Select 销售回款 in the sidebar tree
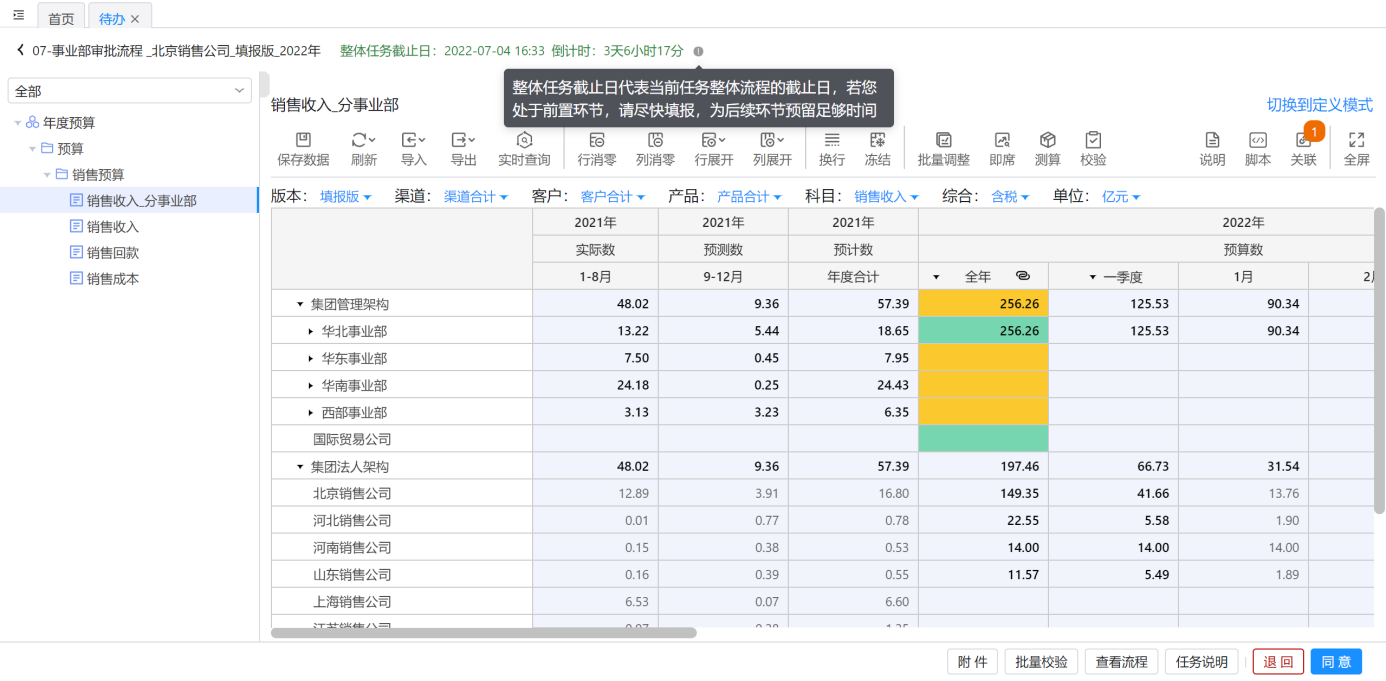The image size is (1386, 681). click(x=112, y=253)
